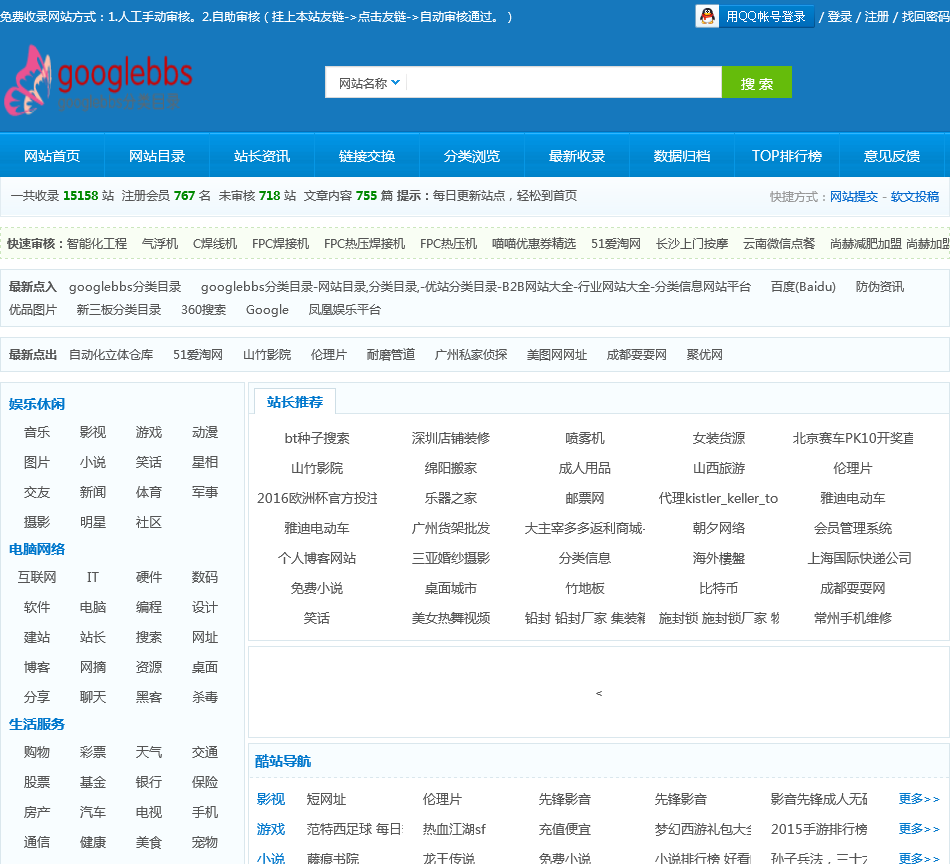Click 短网址 in the 影视 row
The image size is (950, 864).
(x=327, y=799)
